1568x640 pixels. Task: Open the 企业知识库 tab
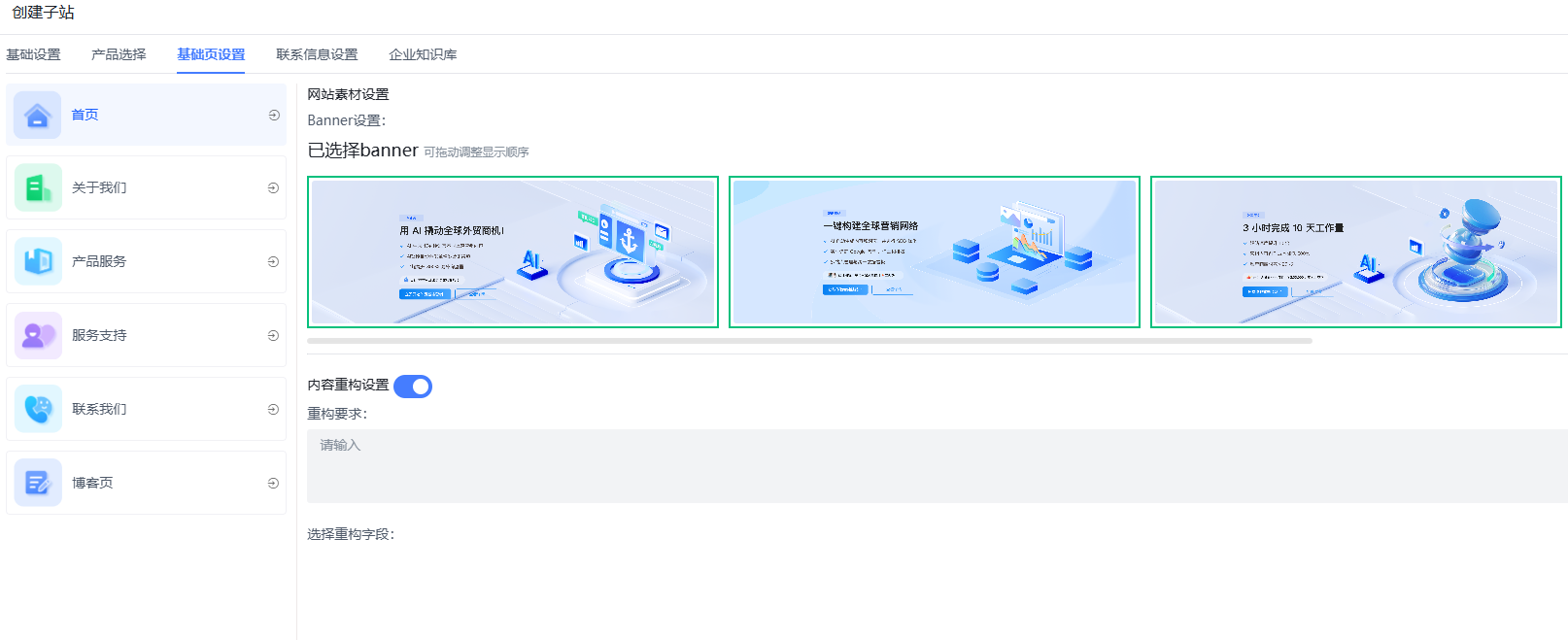423,55
